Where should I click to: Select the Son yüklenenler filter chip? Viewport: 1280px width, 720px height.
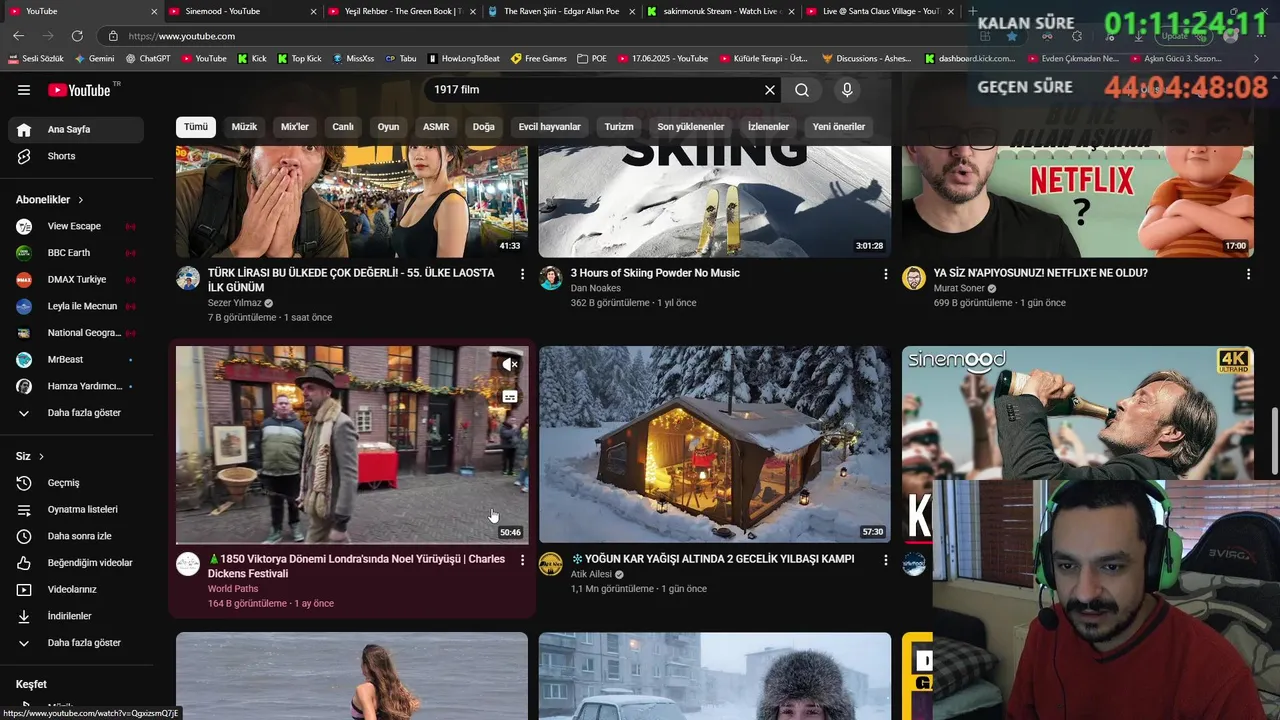pos(691,127)
